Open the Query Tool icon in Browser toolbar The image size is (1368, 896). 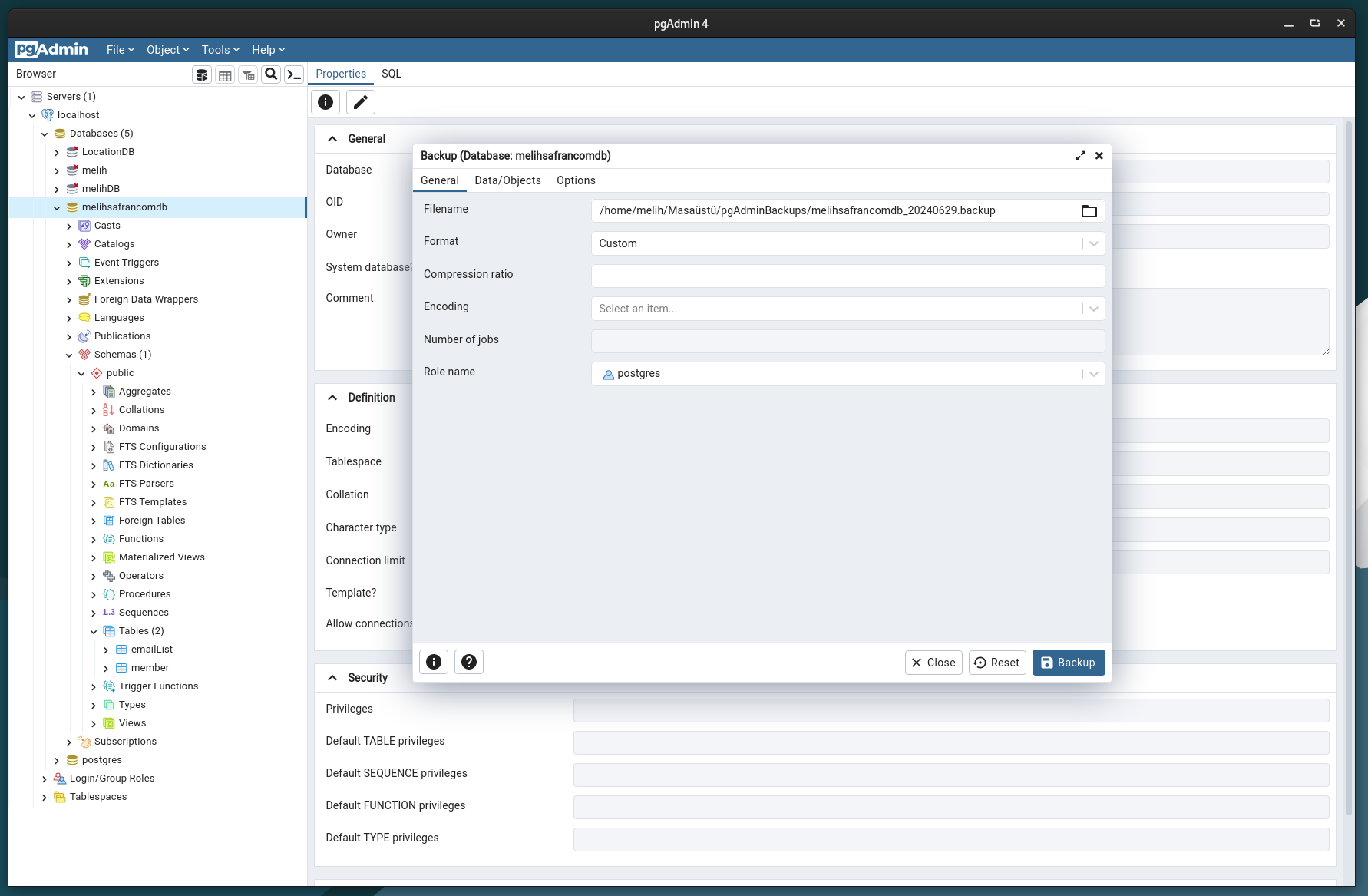click(x=202, y=74)
